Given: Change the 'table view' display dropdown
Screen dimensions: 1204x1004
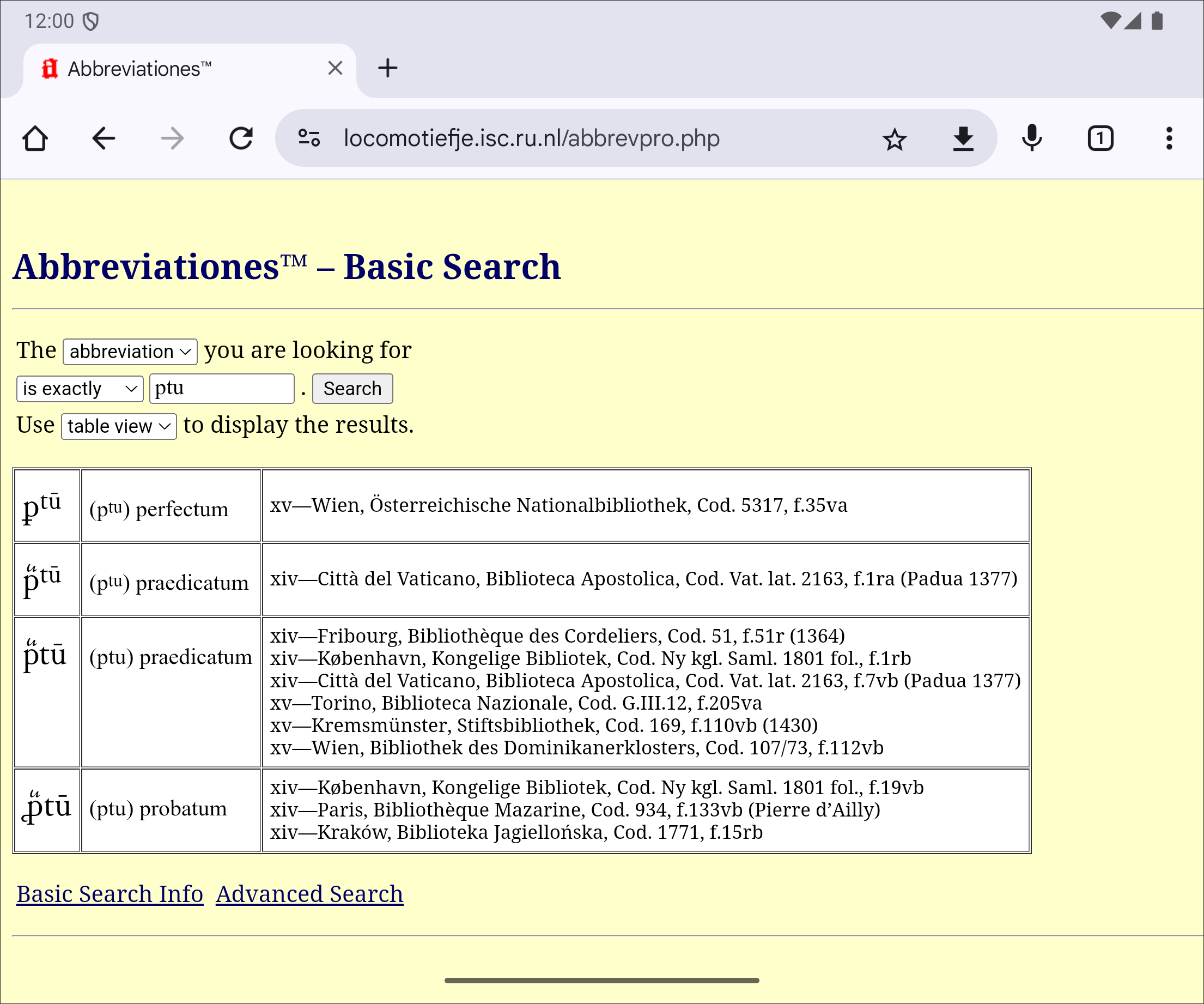Looking at the screenshot, I should click(x=119, y=426).
